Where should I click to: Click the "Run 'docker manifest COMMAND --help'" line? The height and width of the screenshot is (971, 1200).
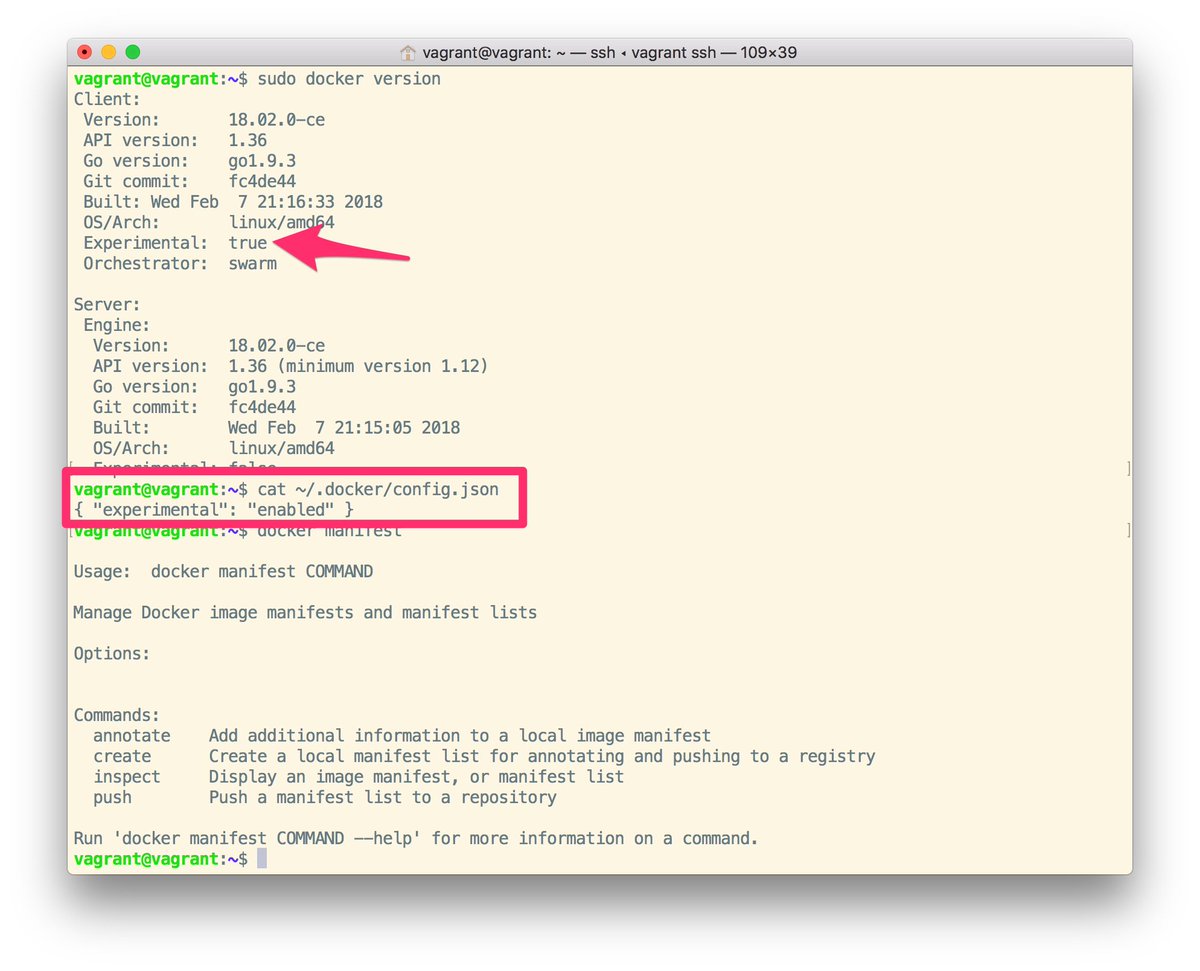click(x=416, y=838)
